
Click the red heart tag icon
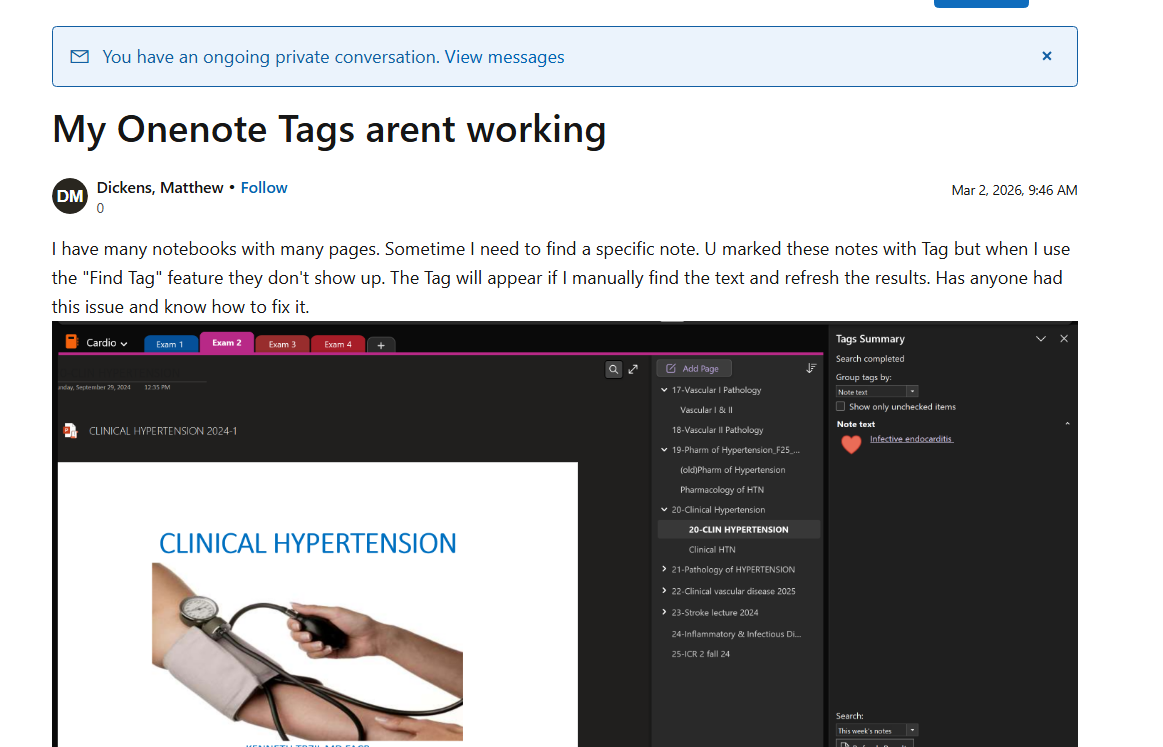[851, 444]
